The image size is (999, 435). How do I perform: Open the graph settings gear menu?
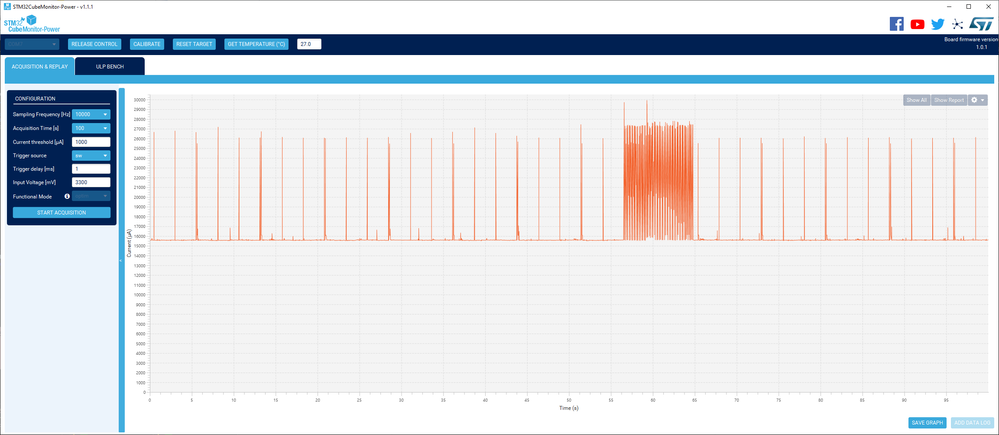coord(977,100)
